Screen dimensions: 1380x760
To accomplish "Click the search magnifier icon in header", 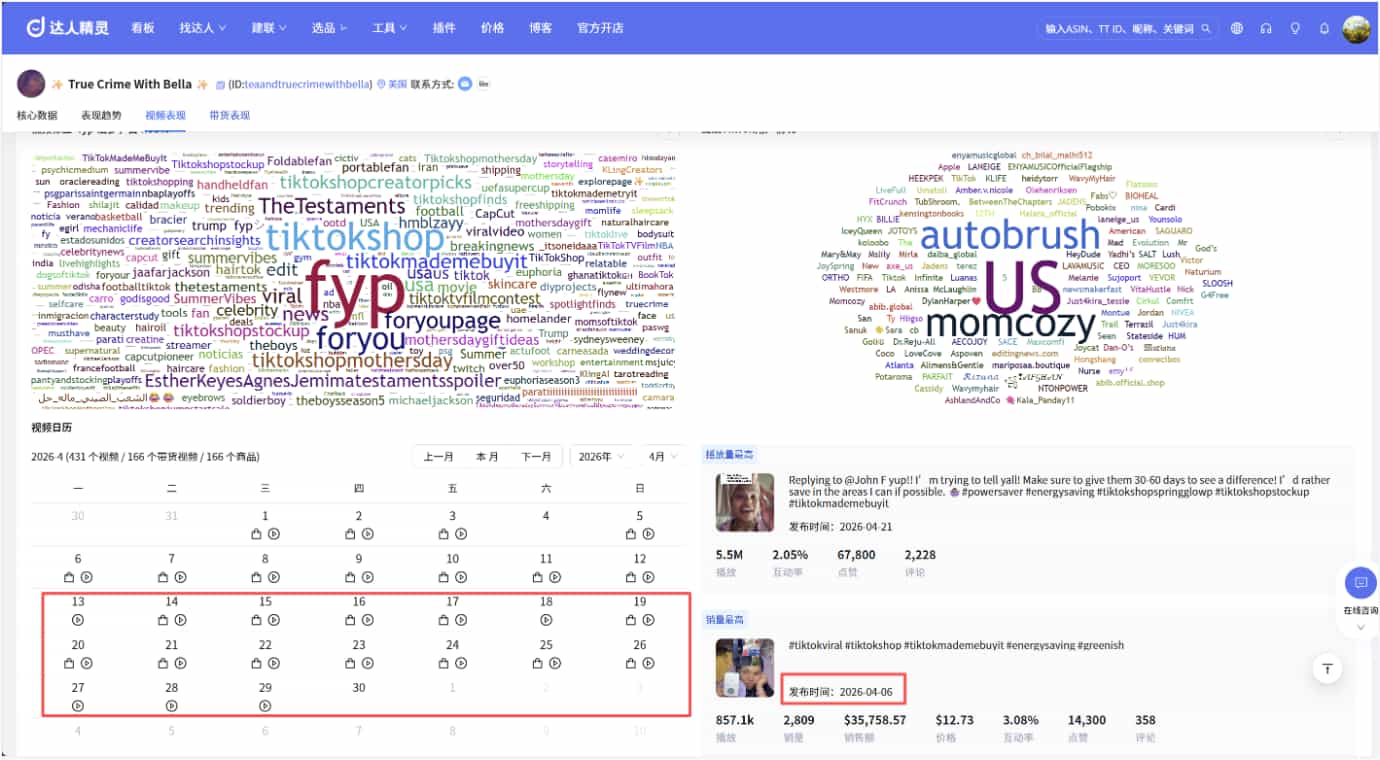I will click(x=1207, y=29).
